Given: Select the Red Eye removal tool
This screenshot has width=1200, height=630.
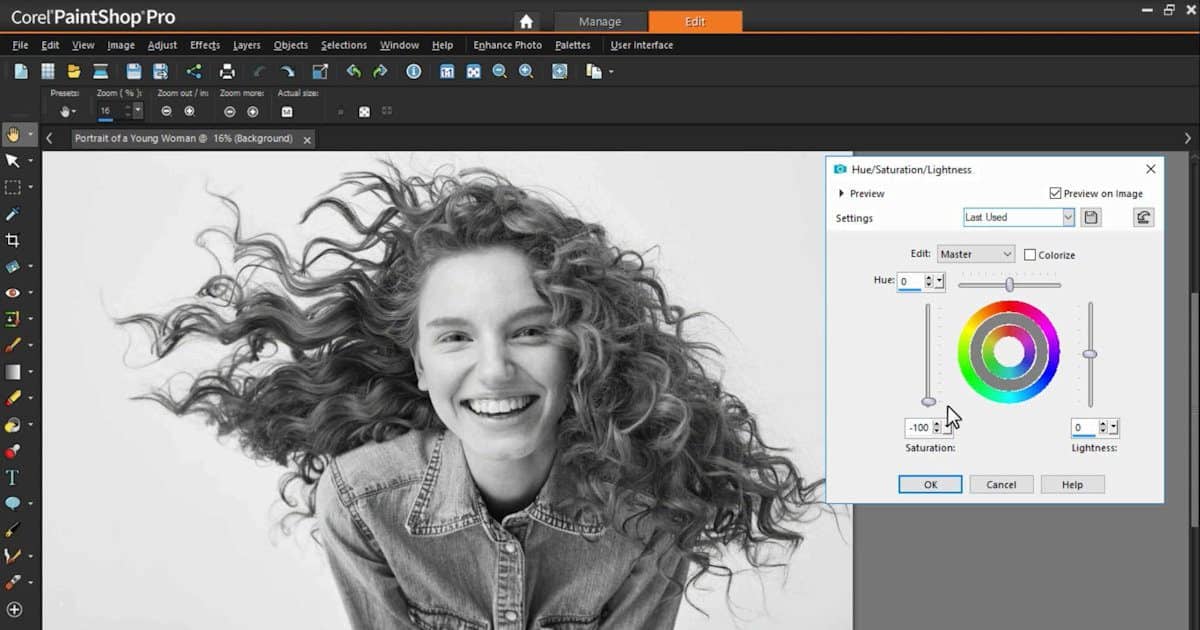Looking at the screenshot, I should 14,292.
